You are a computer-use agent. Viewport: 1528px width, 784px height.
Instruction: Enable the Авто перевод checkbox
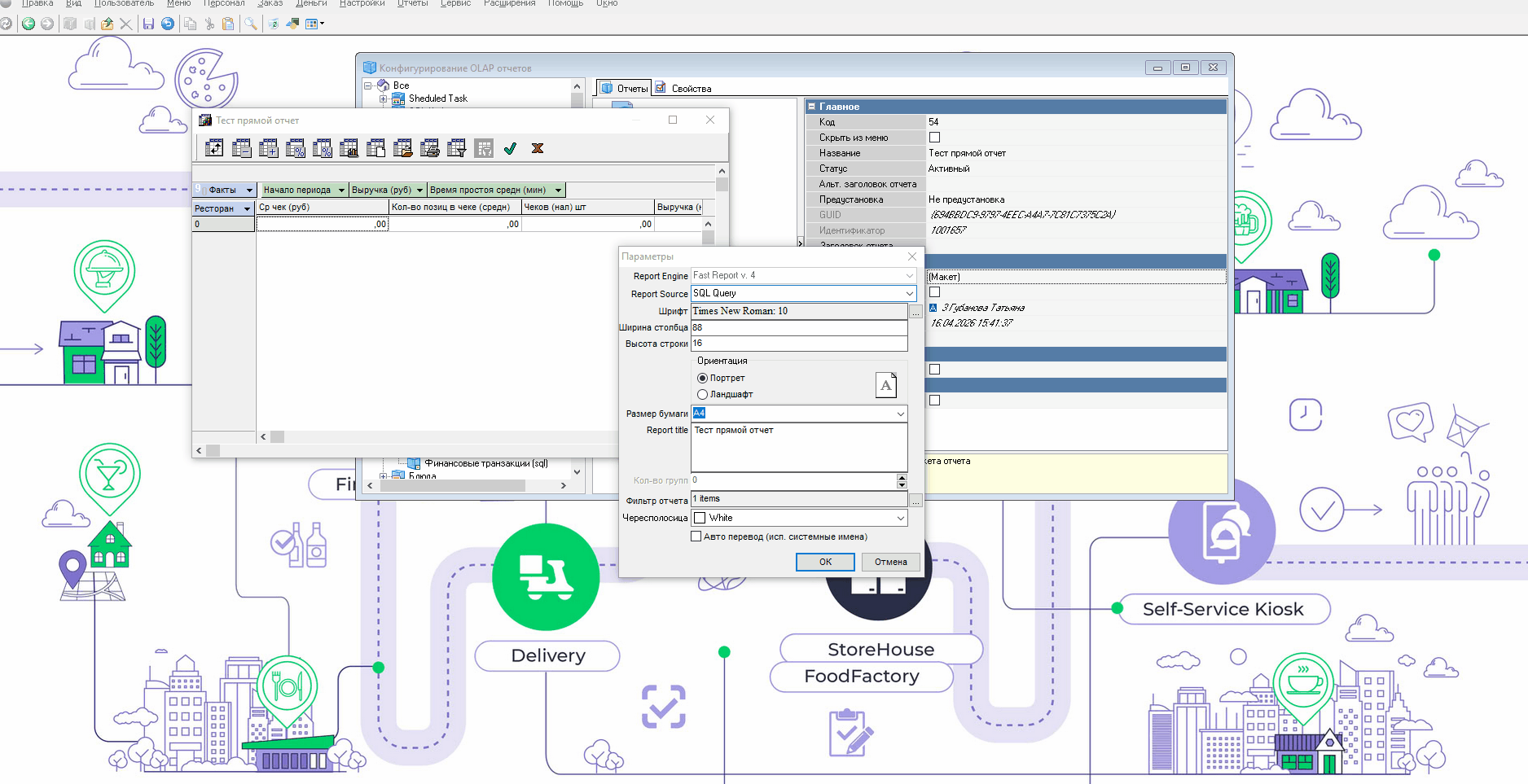coord(696,537)
